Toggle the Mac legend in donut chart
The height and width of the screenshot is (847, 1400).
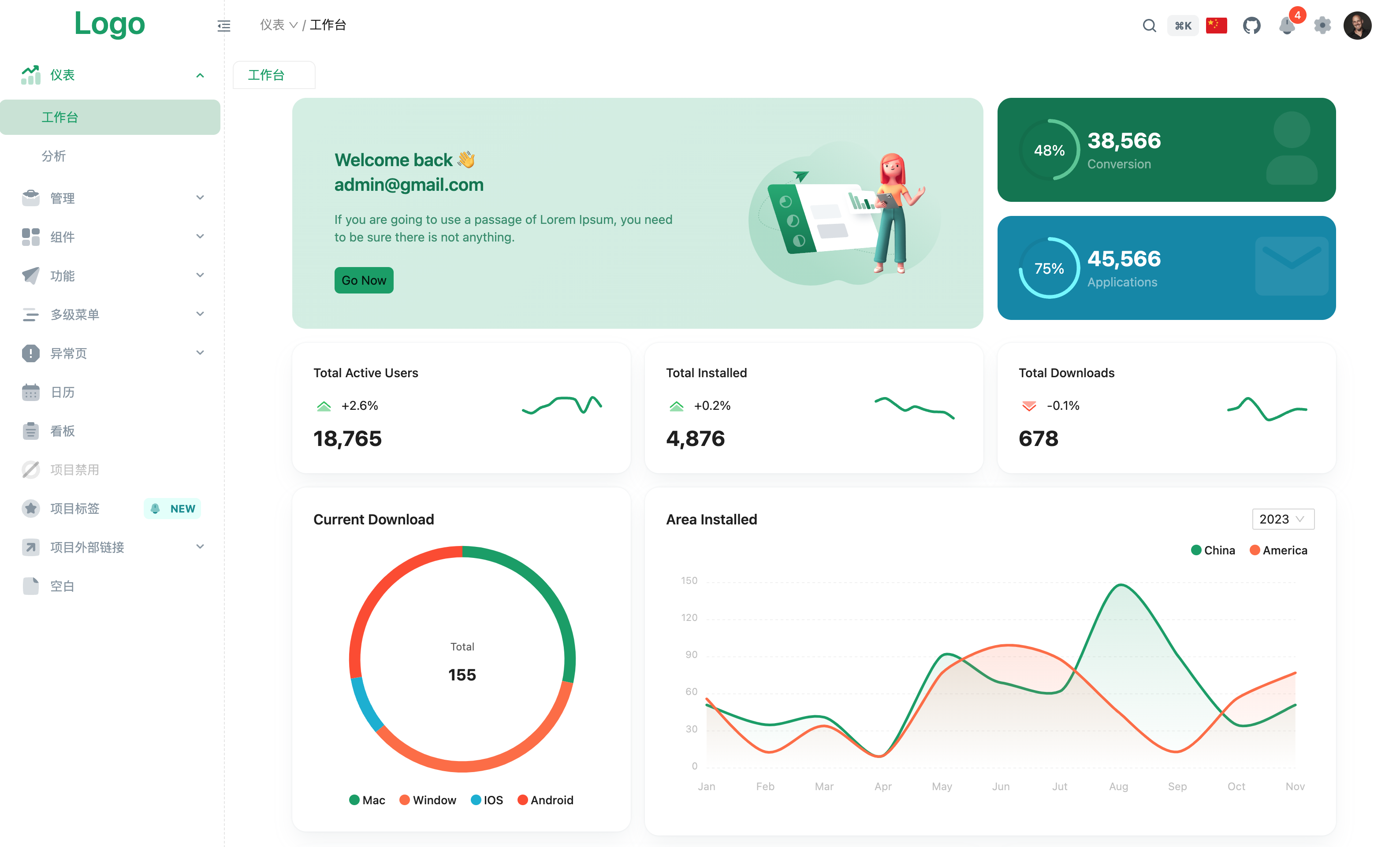tap(367, 800)
